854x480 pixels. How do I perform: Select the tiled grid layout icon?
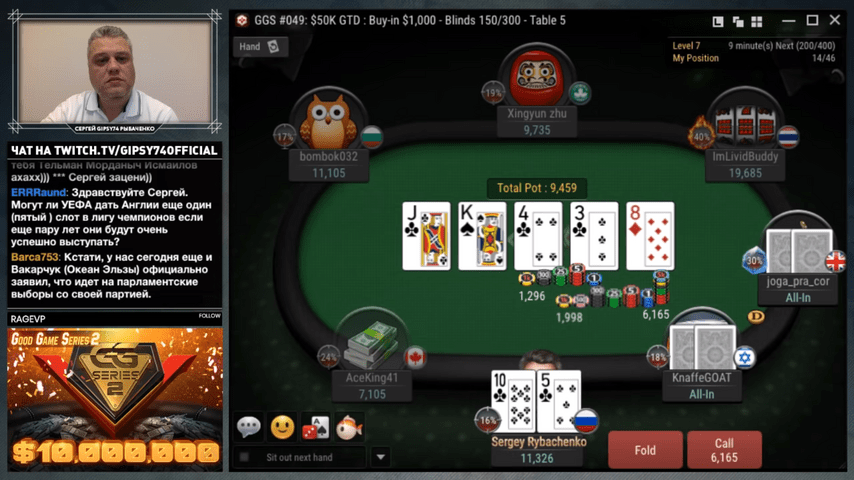tap(757, 21)
